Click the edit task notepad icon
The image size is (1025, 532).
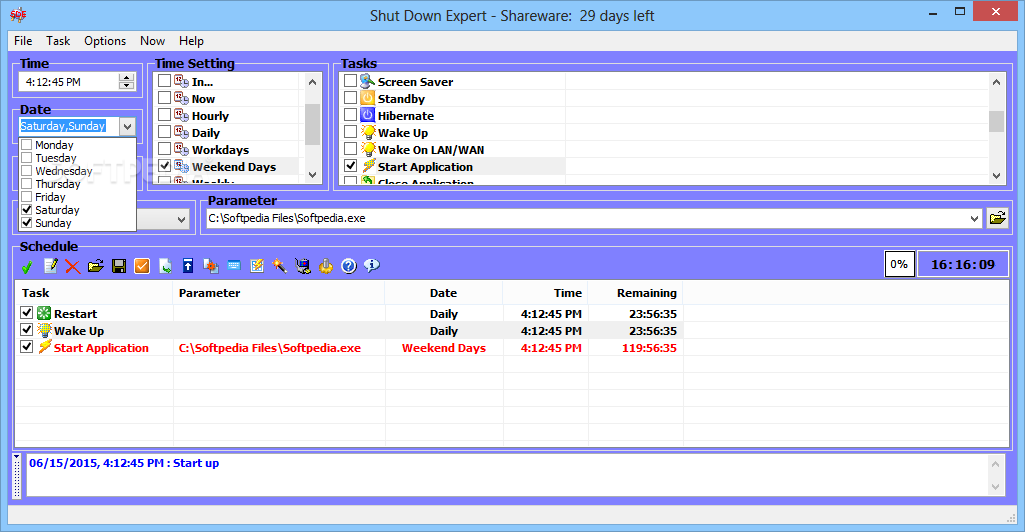[50, 266]
